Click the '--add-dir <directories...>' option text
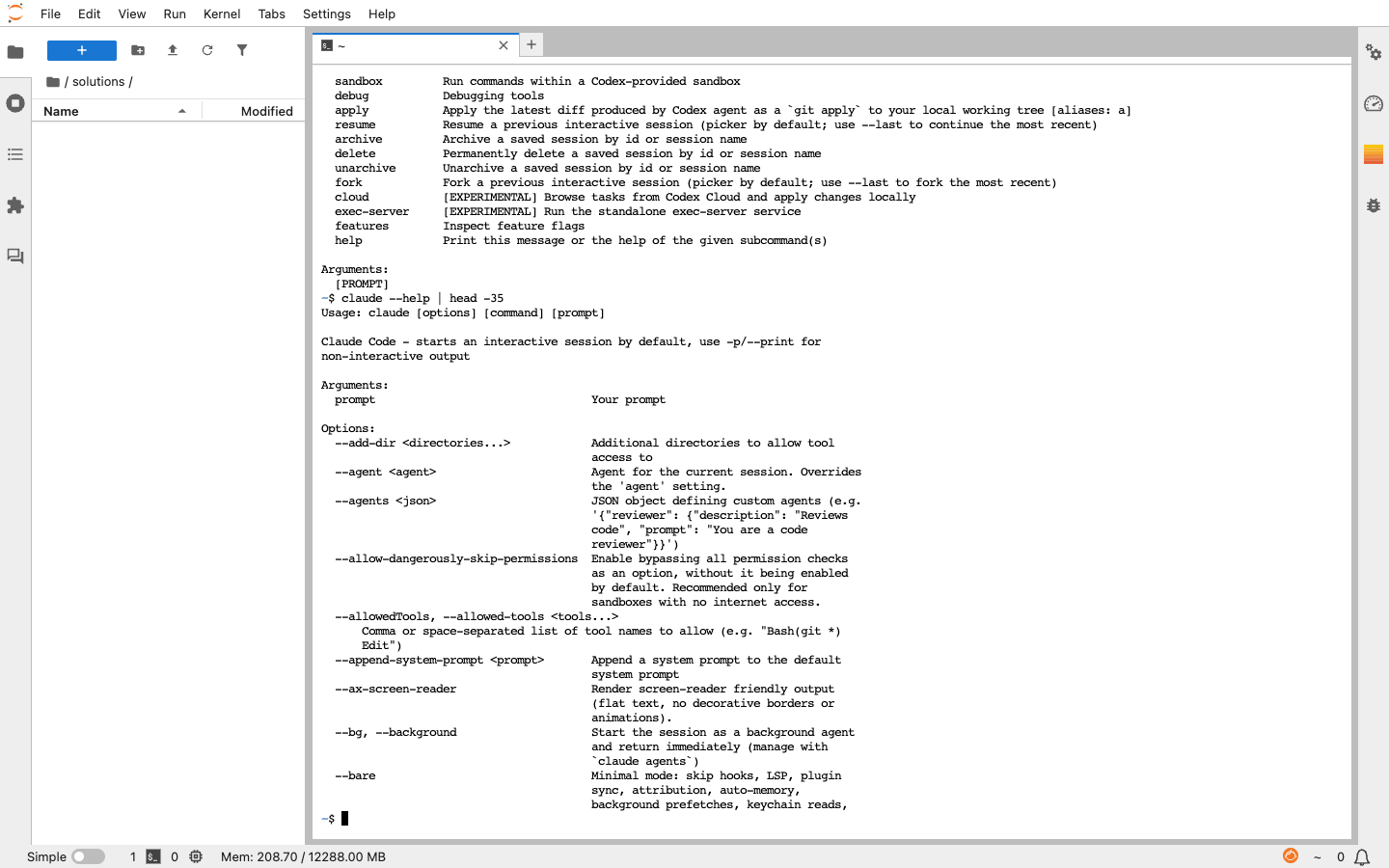The image size is (1389, 868). [422, 444]
